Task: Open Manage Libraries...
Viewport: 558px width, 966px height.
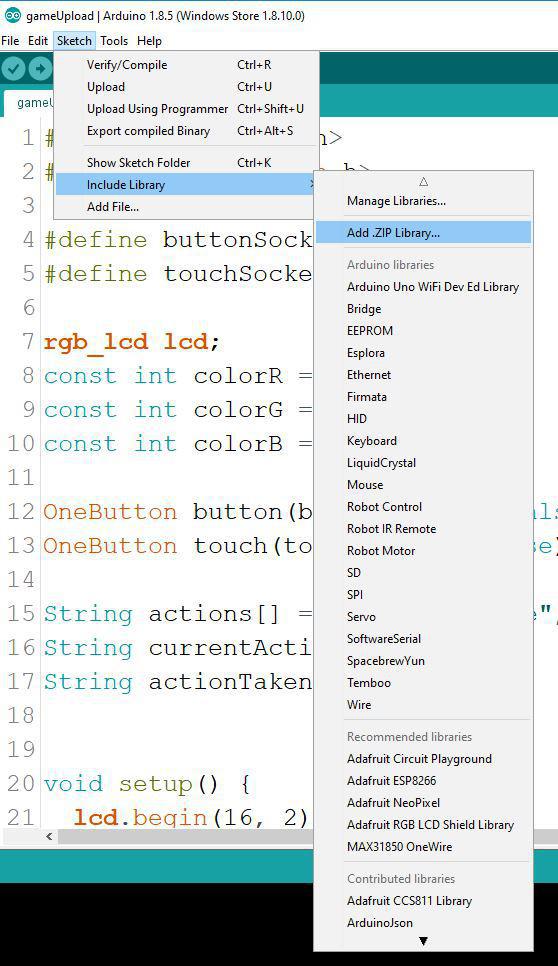Action: pos(423,201)
